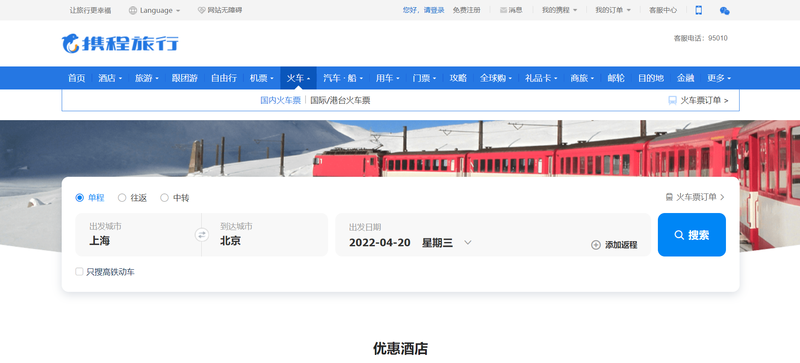Open the WeChat icon in top bar
Screen dimensions: 800x363
click(x=724, y=10)
